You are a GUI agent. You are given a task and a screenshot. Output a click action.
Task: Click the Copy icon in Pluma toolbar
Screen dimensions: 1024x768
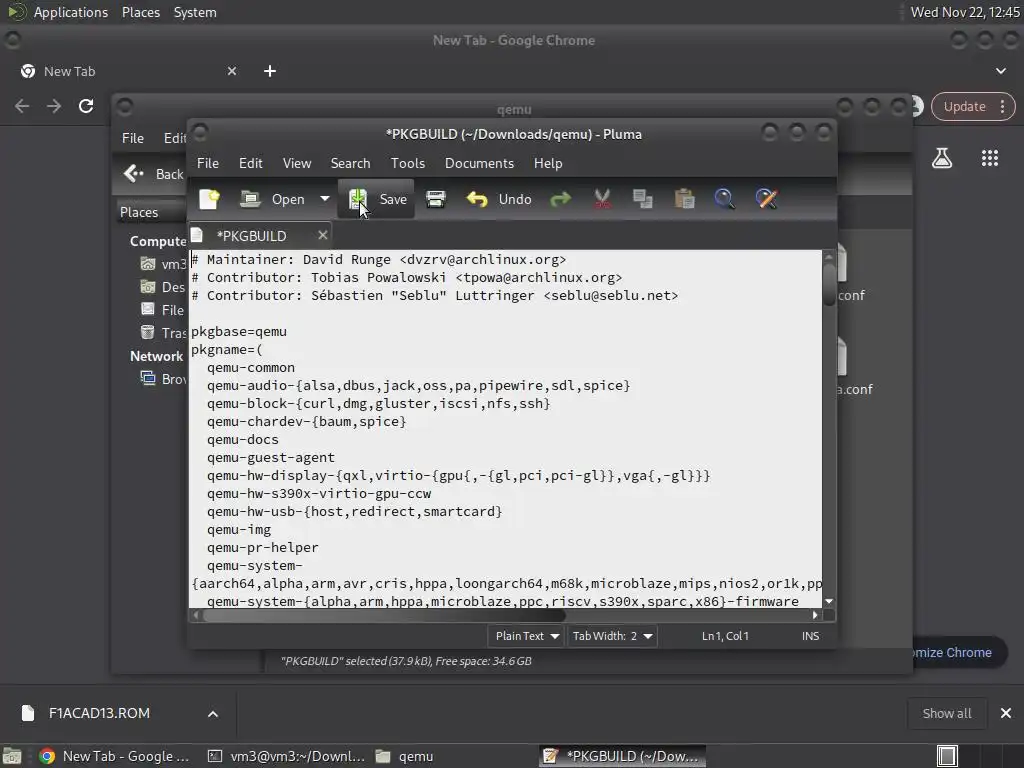pyautogui.click(x=643, y=199)
